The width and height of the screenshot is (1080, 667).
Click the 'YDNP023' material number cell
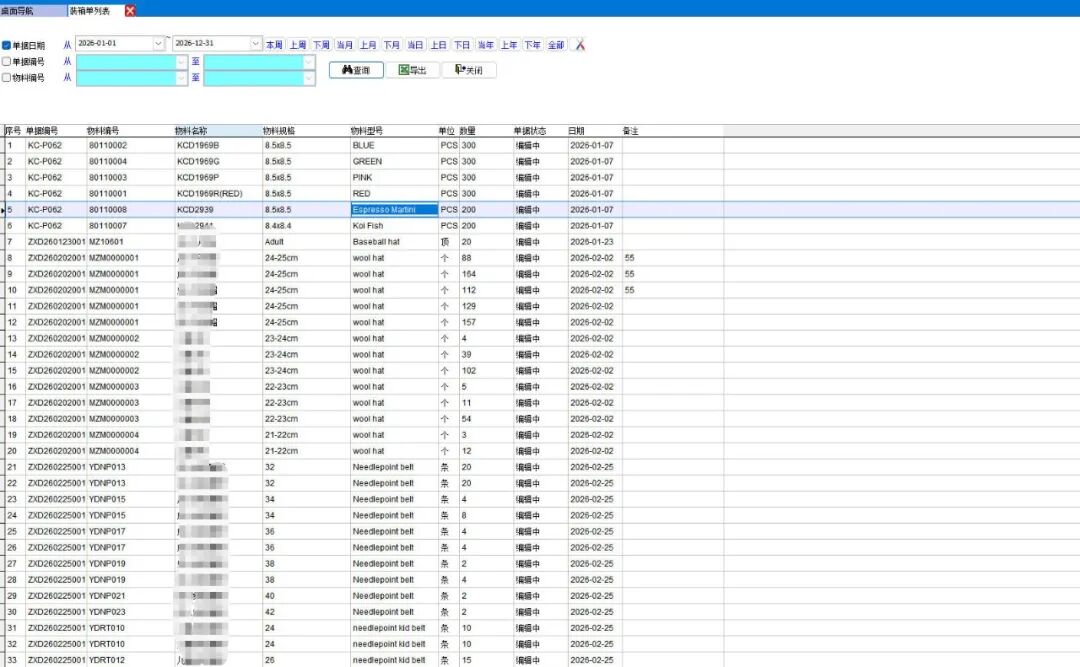coord(130,612)
